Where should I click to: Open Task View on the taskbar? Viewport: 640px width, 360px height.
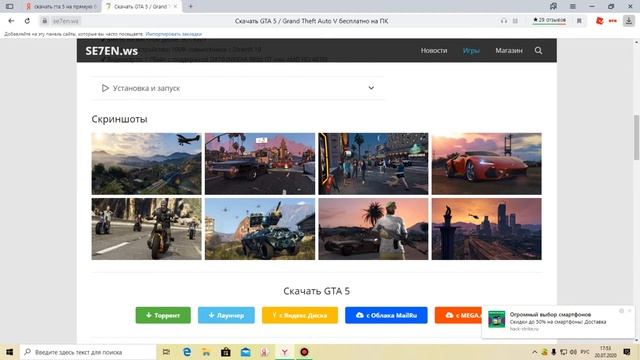click(x=166, y=352)
